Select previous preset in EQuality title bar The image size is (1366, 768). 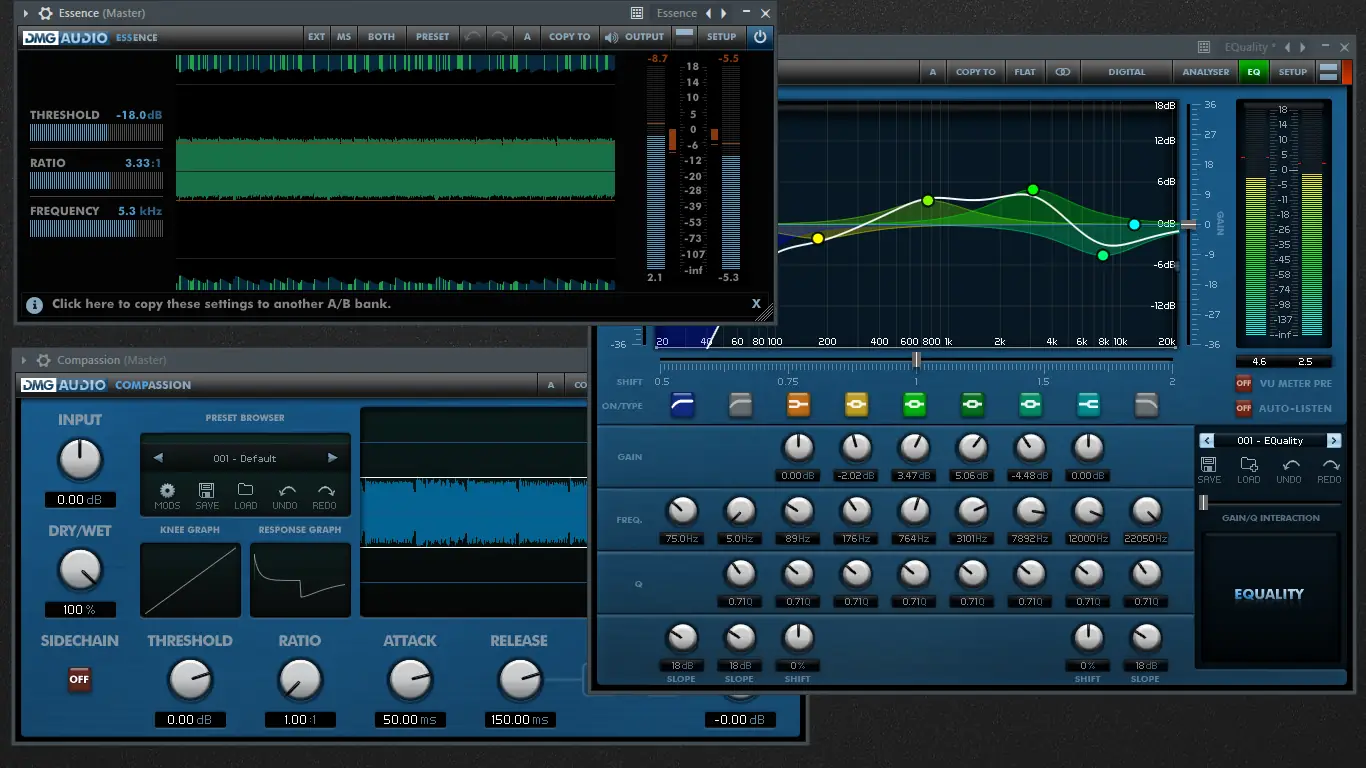(x=1288, y=47)
